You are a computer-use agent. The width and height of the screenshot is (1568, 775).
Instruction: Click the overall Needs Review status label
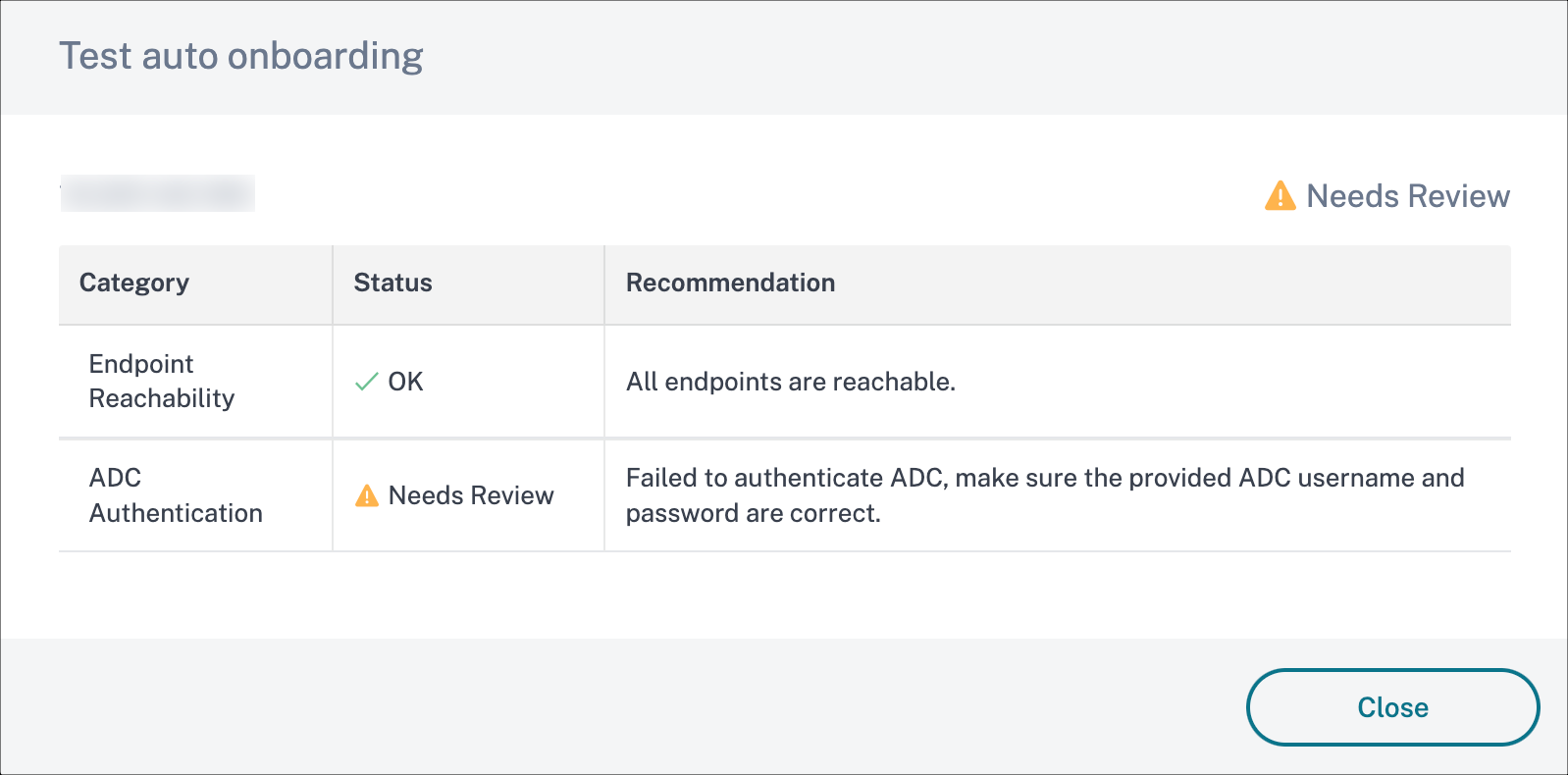click(1407, 196)
